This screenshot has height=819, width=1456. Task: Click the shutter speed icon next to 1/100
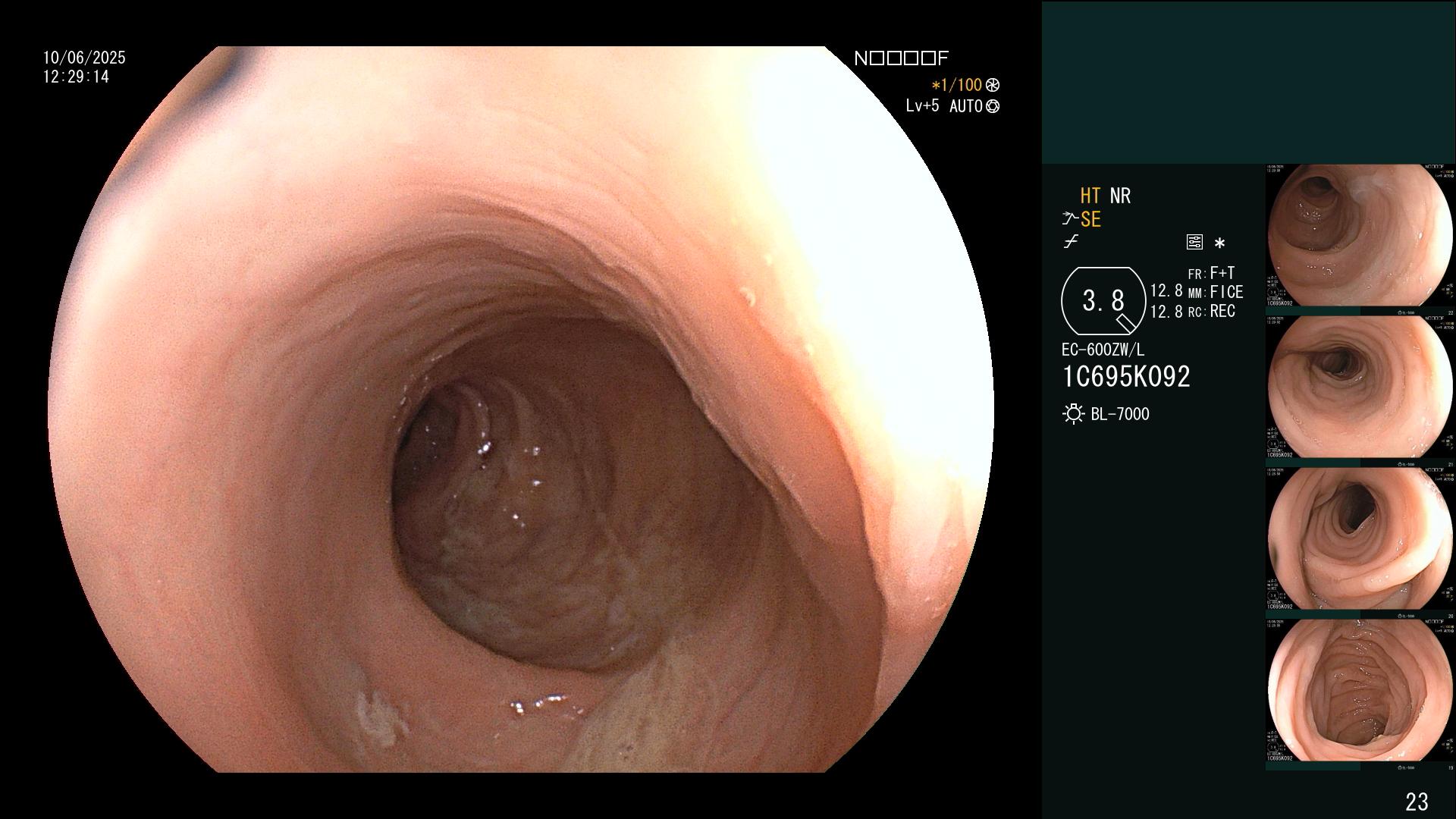coord(993,85)
